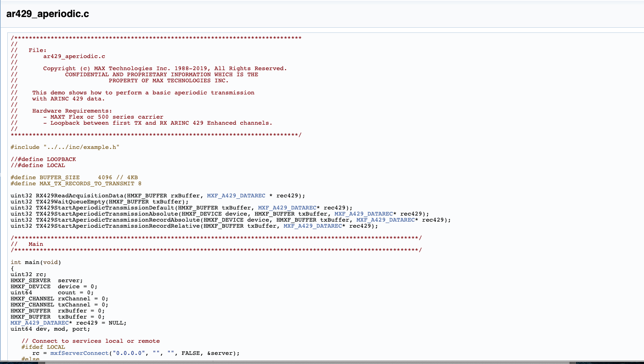Click the //#define LOCAL comment line

pyautogui.click(x=38, y=165)
